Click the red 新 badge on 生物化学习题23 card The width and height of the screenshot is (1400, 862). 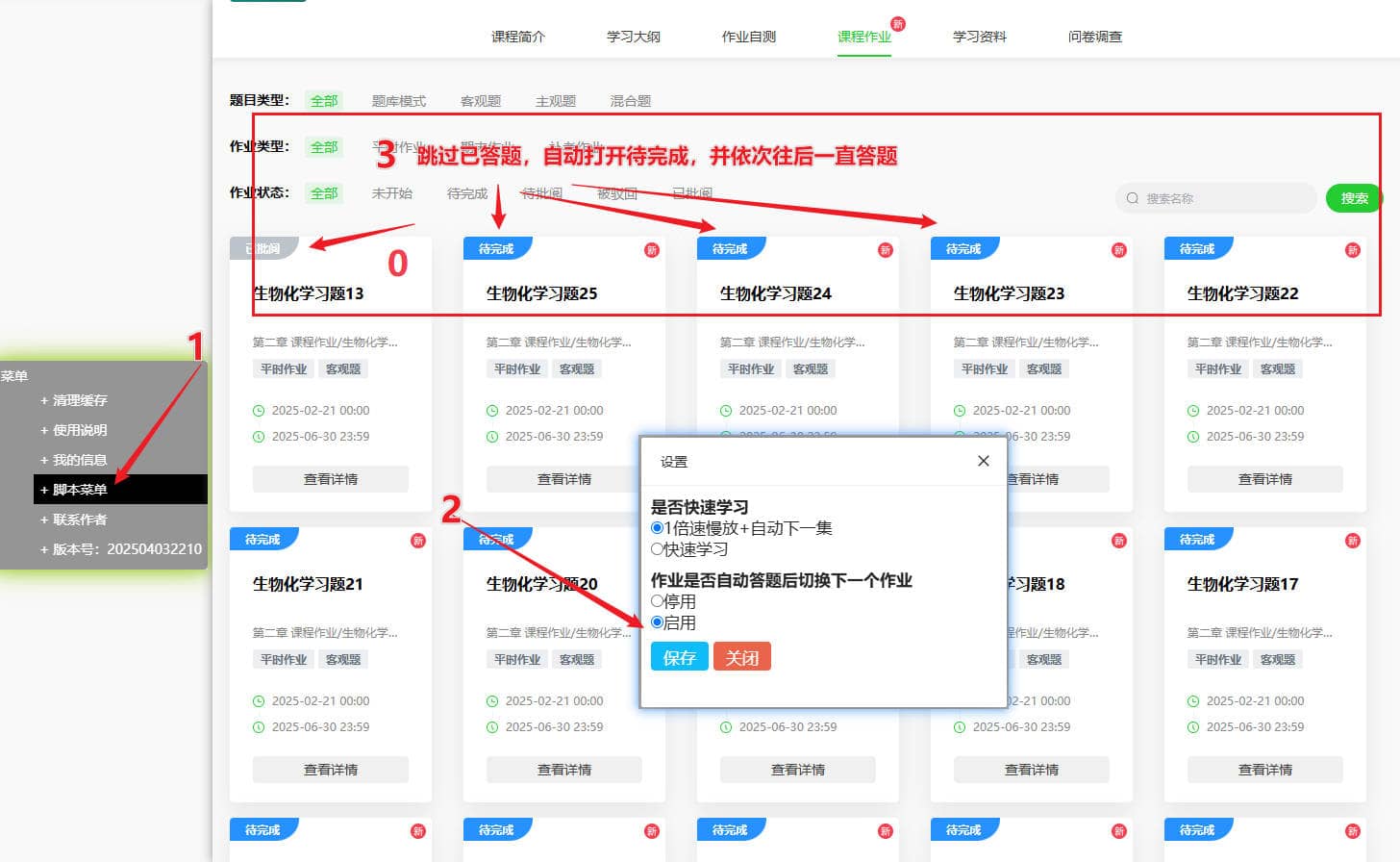click(1119, 250)
